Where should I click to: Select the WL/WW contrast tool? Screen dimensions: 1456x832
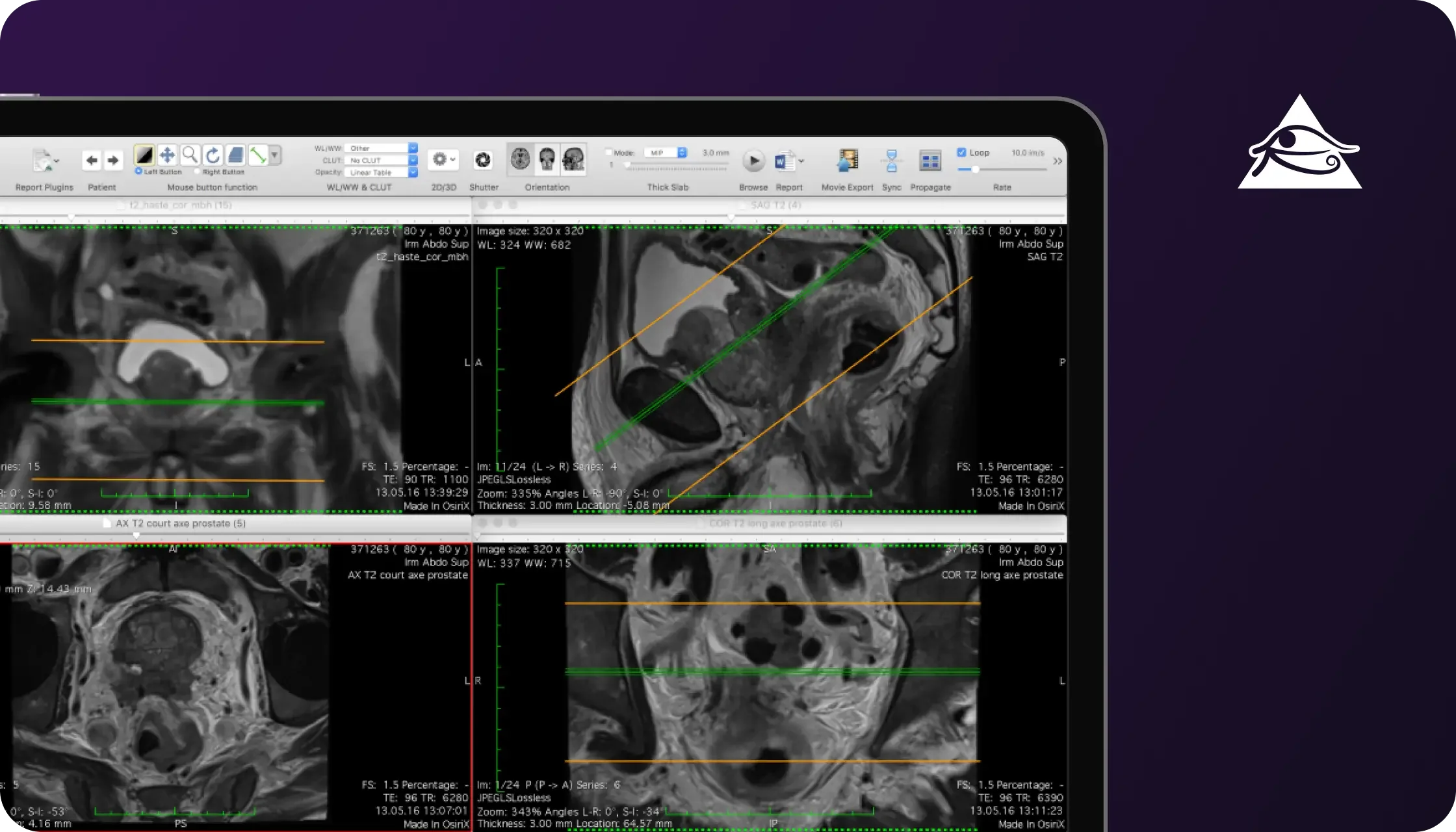point(144,155)
